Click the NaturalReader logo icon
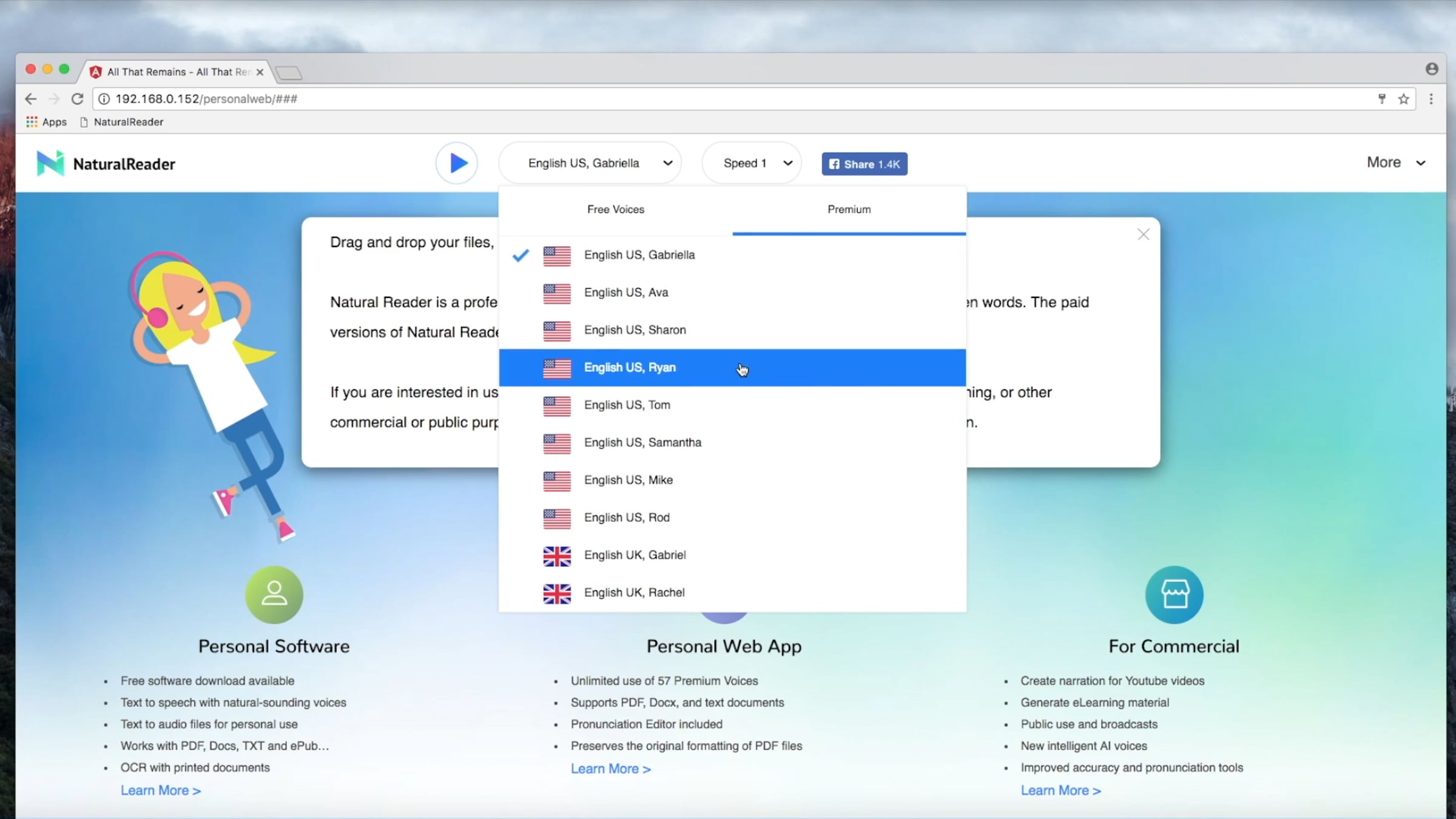Image resolution: width=1456 pixels, height=819 pixels. [x=50, y=163]
